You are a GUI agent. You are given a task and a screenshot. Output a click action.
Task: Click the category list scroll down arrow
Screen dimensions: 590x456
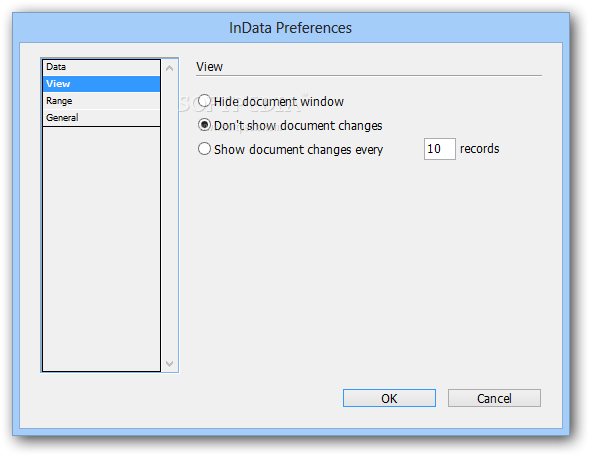170,363
